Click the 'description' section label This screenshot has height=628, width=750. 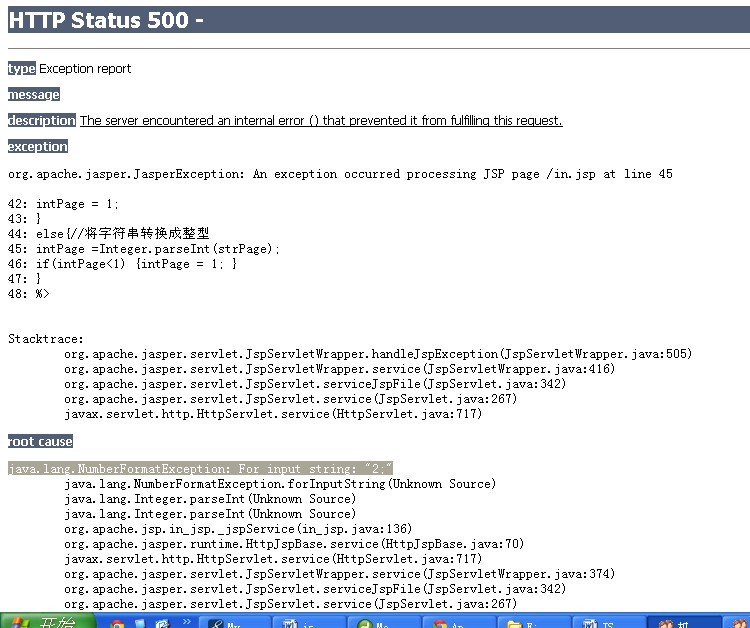pos(42,121)
